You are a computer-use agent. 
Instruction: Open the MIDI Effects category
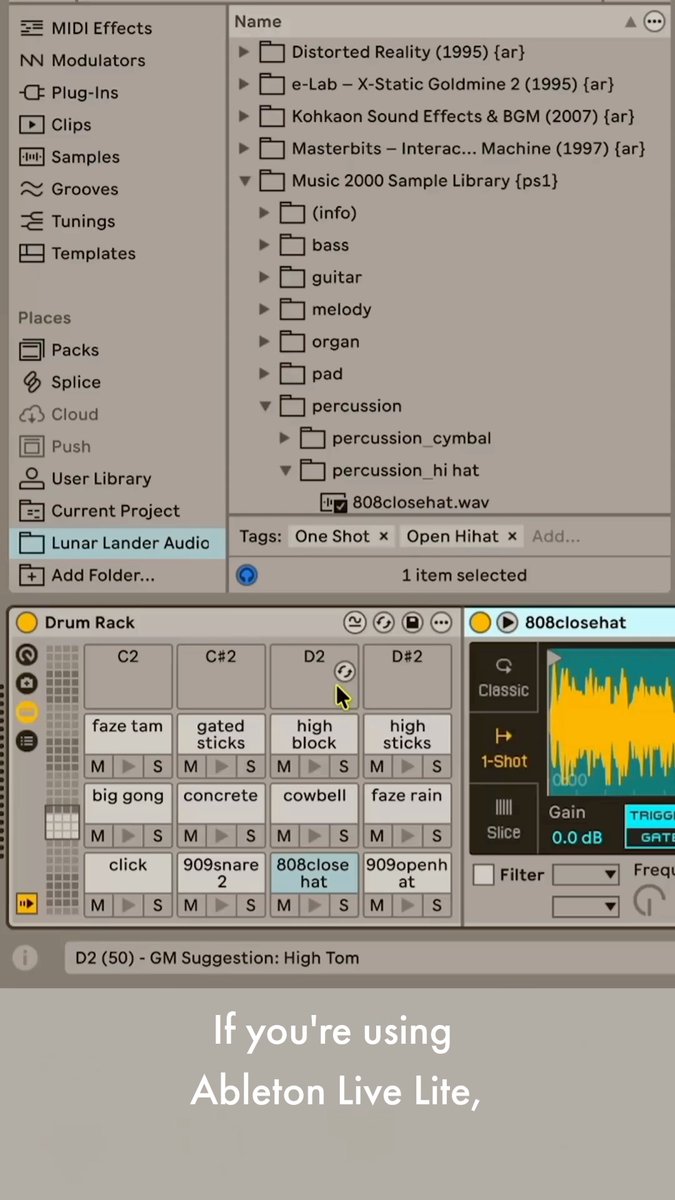86,28
